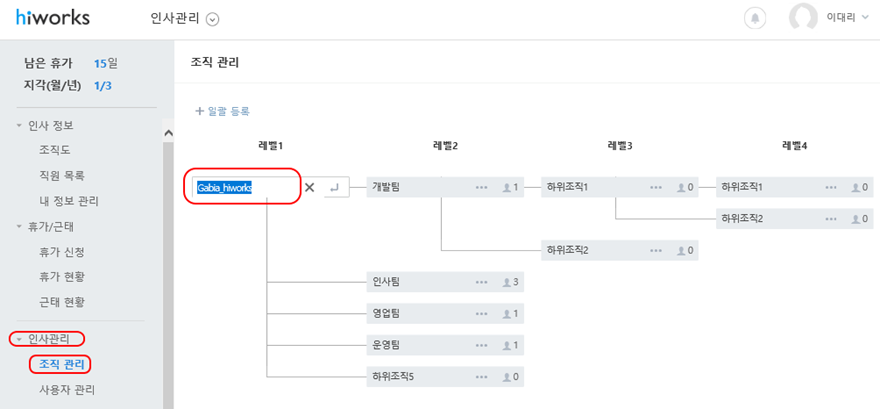Collapse the 휴가/근태 sidebar section
The image size is (880, 409).
[45, 227]
